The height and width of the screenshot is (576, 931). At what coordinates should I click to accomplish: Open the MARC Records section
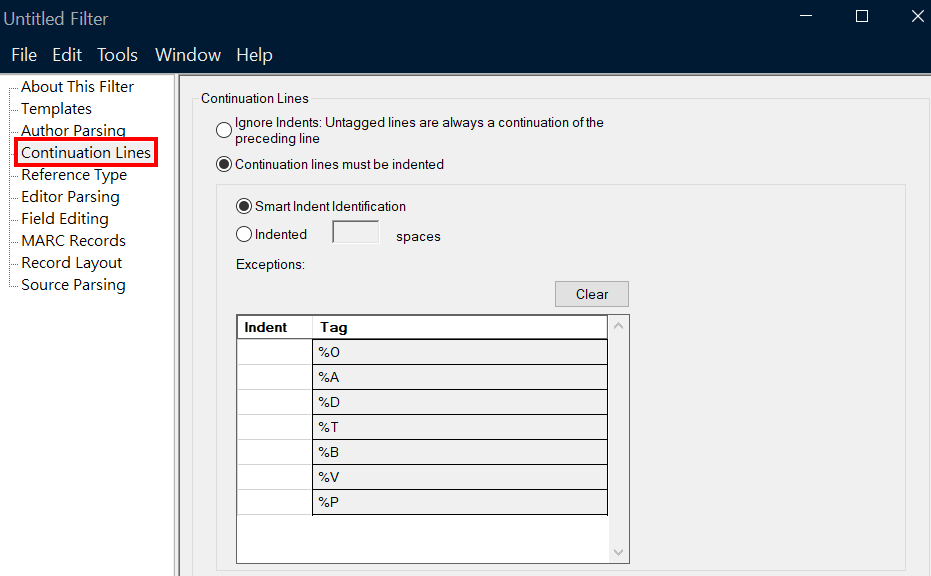pos(73,240)
